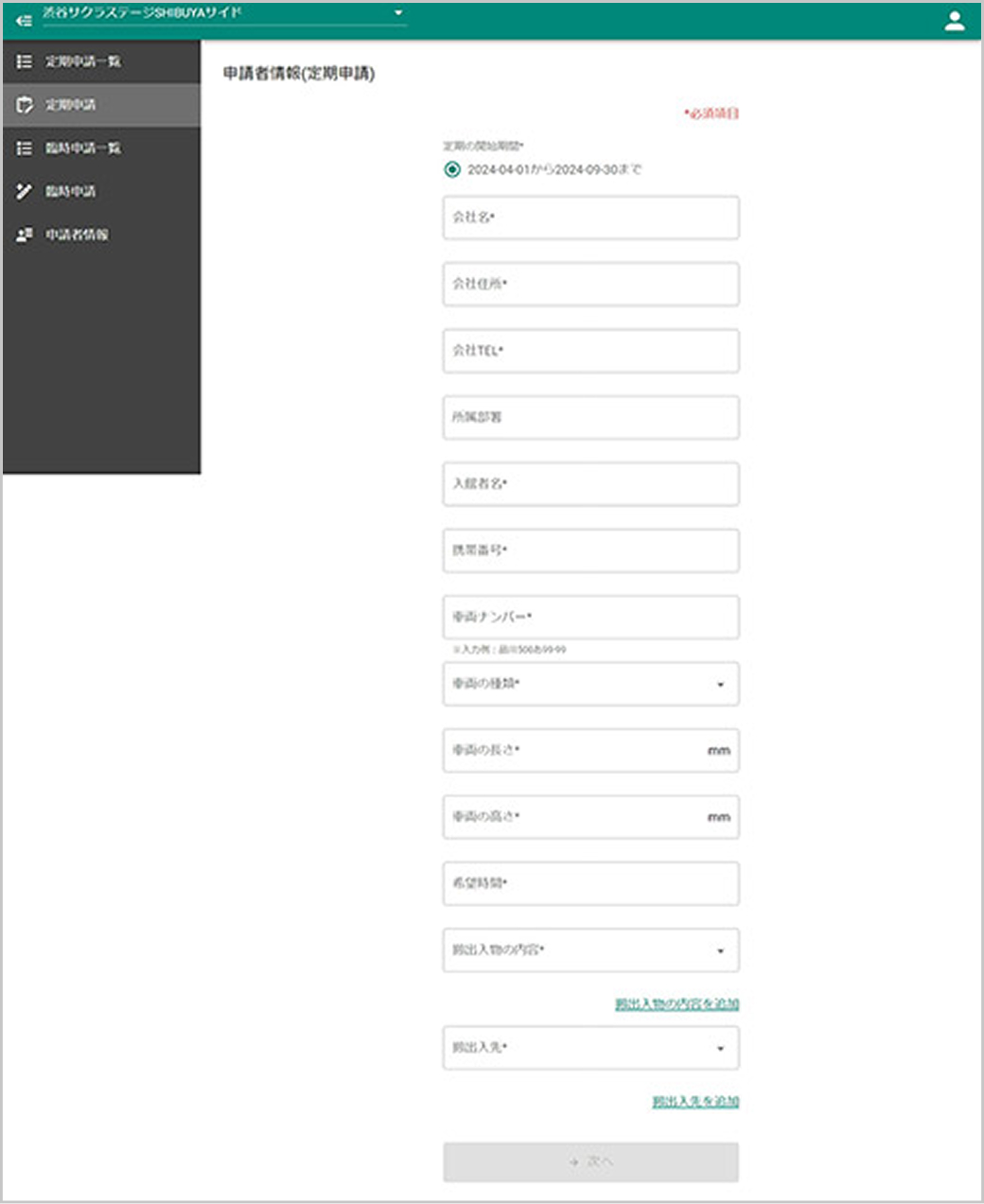Click the 申請者情報 person icon in sidebar

(25, 236)
